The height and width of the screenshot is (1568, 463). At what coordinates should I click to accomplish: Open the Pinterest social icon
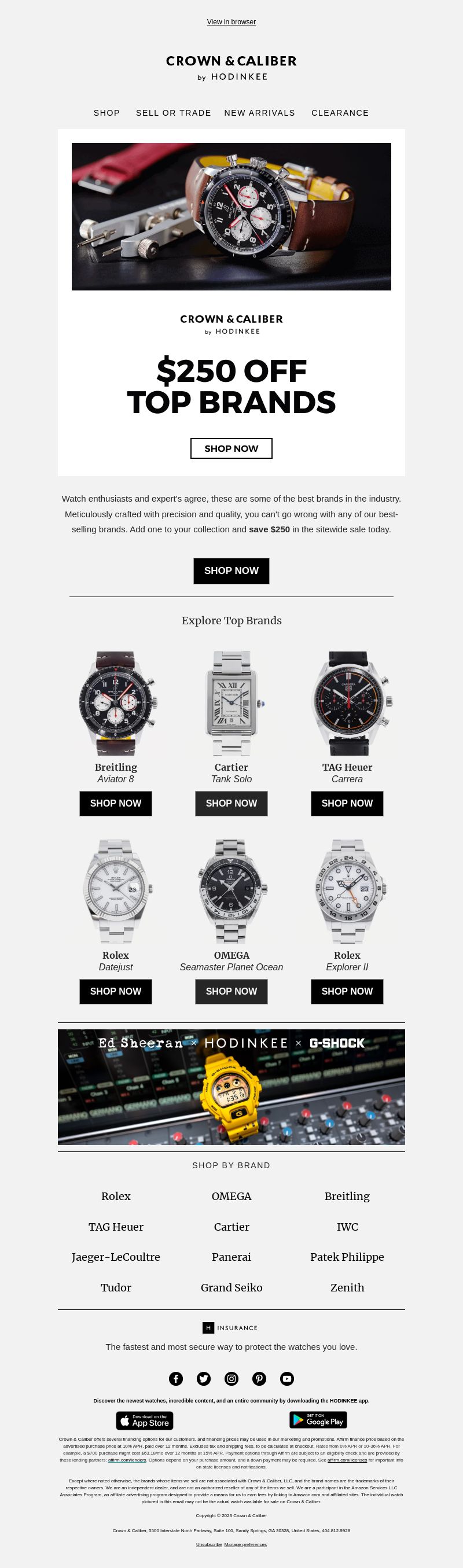click(259, 1379)
